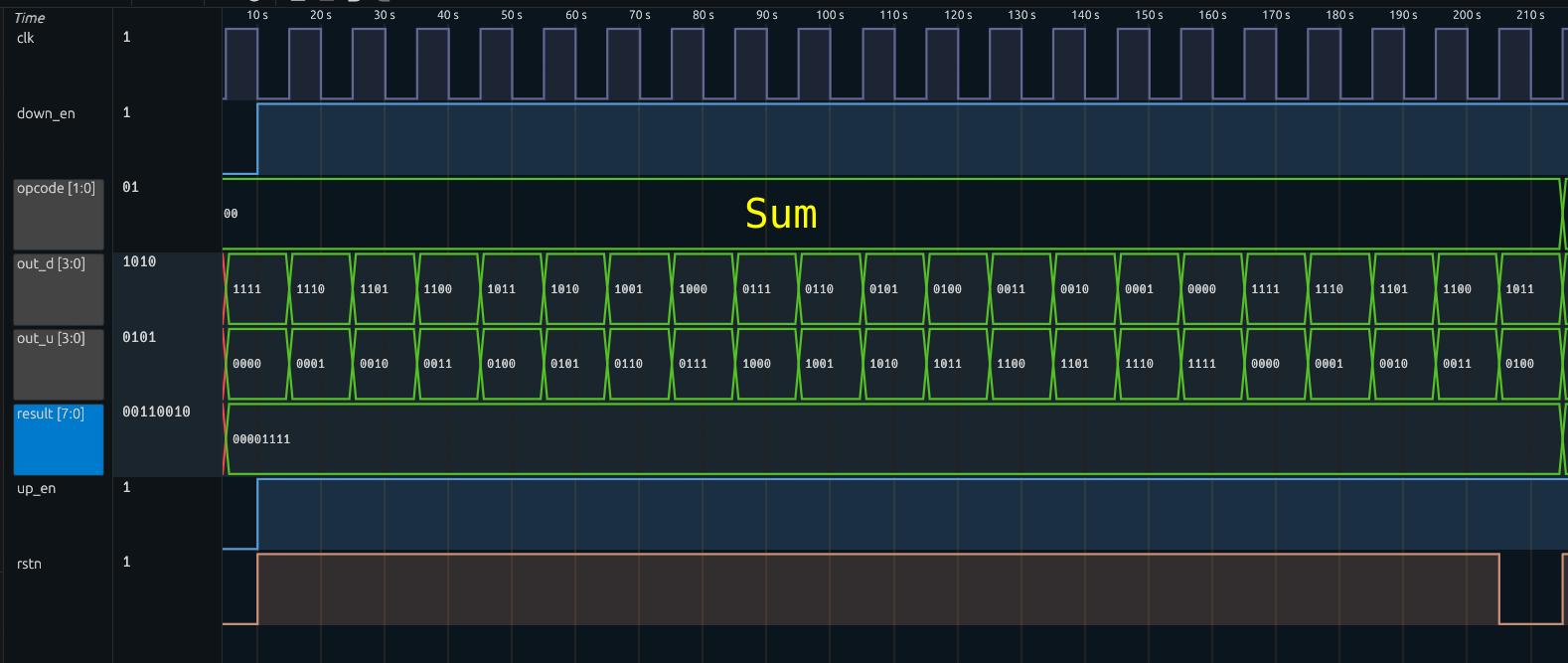Click the result value 00110010

[x=156, y=412]
